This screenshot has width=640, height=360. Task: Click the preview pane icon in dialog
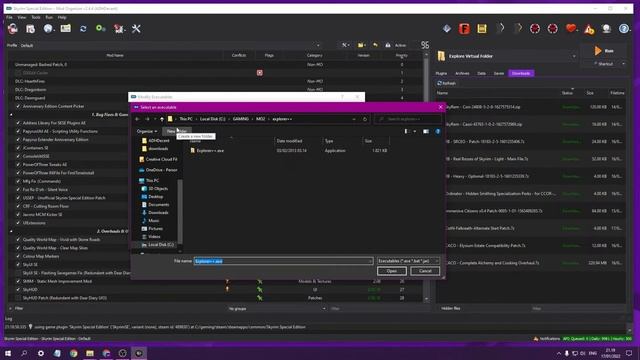[x=426, y=131]
